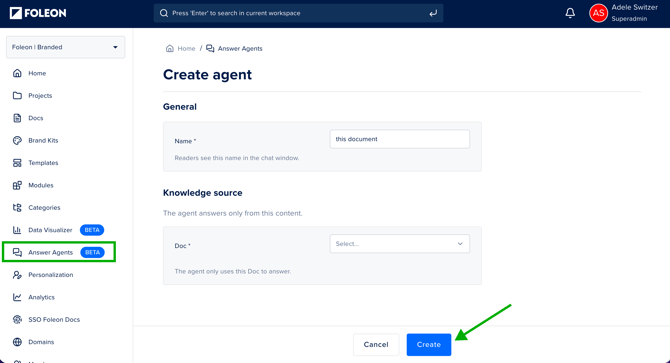Open Categories in the sidebar

click(44, 208)
